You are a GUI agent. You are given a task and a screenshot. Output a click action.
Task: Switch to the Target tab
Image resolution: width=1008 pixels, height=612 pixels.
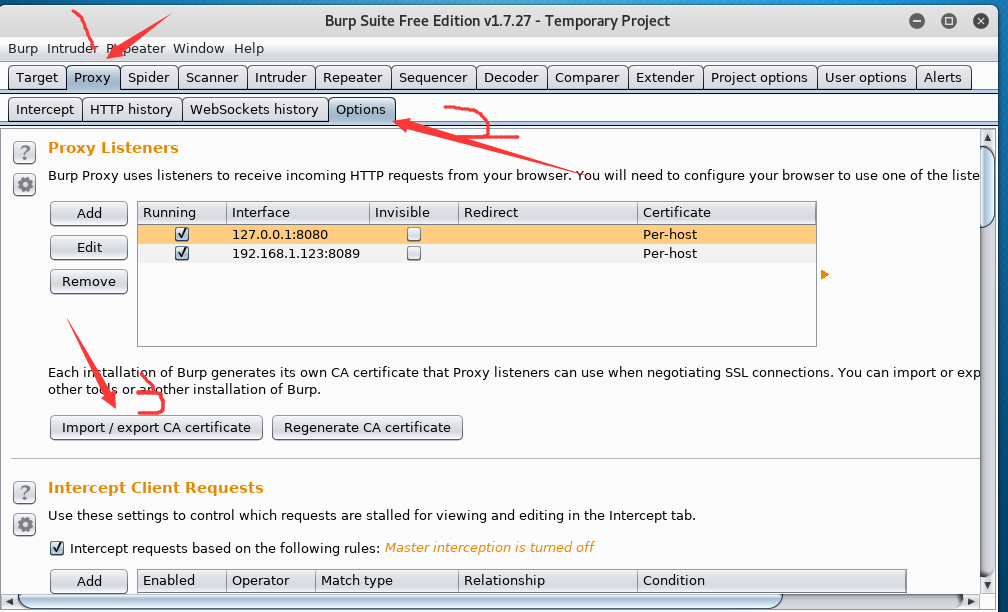[37, 78]
